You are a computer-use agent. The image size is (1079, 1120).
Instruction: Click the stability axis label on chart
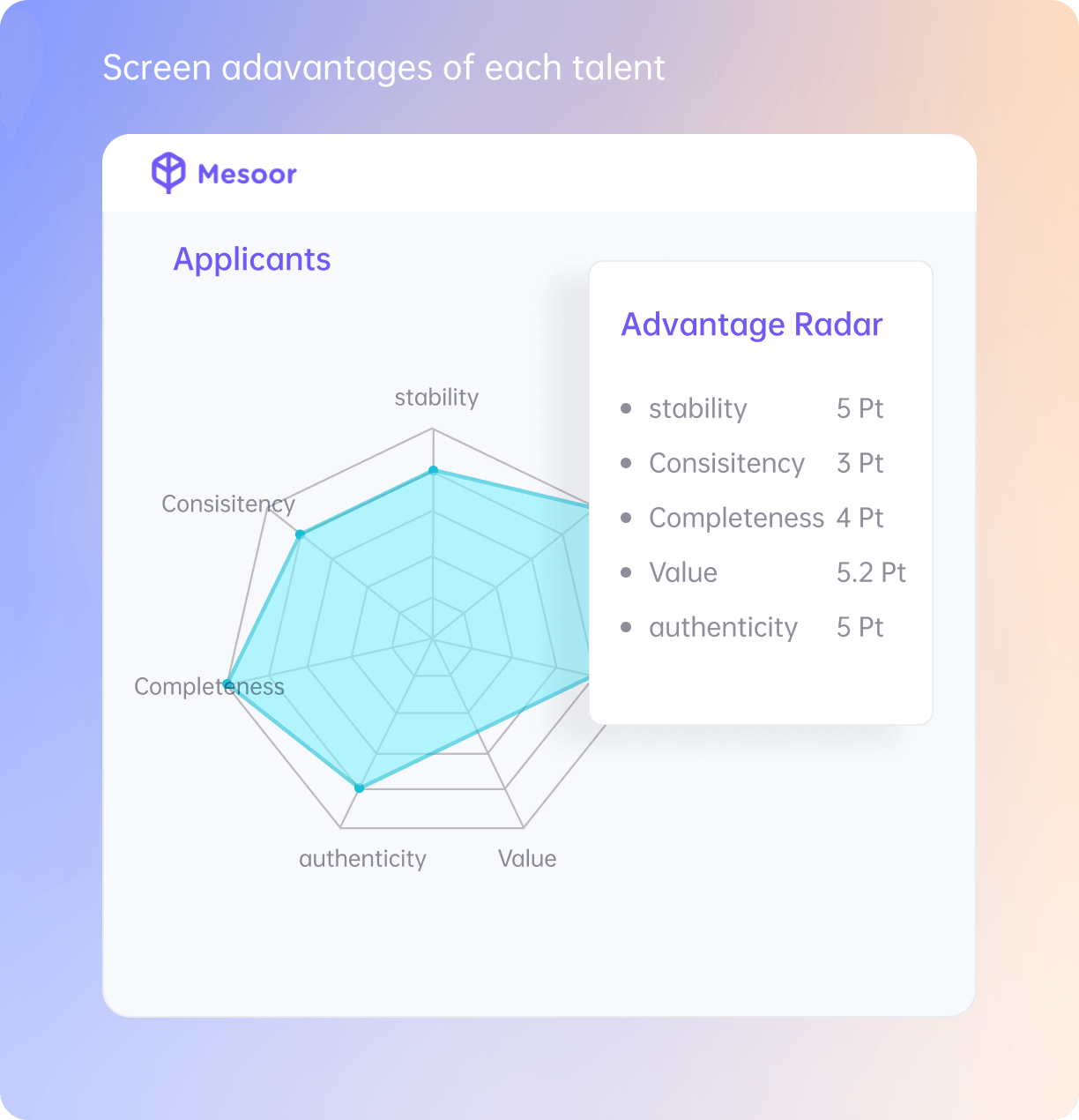tap(436, 398)
